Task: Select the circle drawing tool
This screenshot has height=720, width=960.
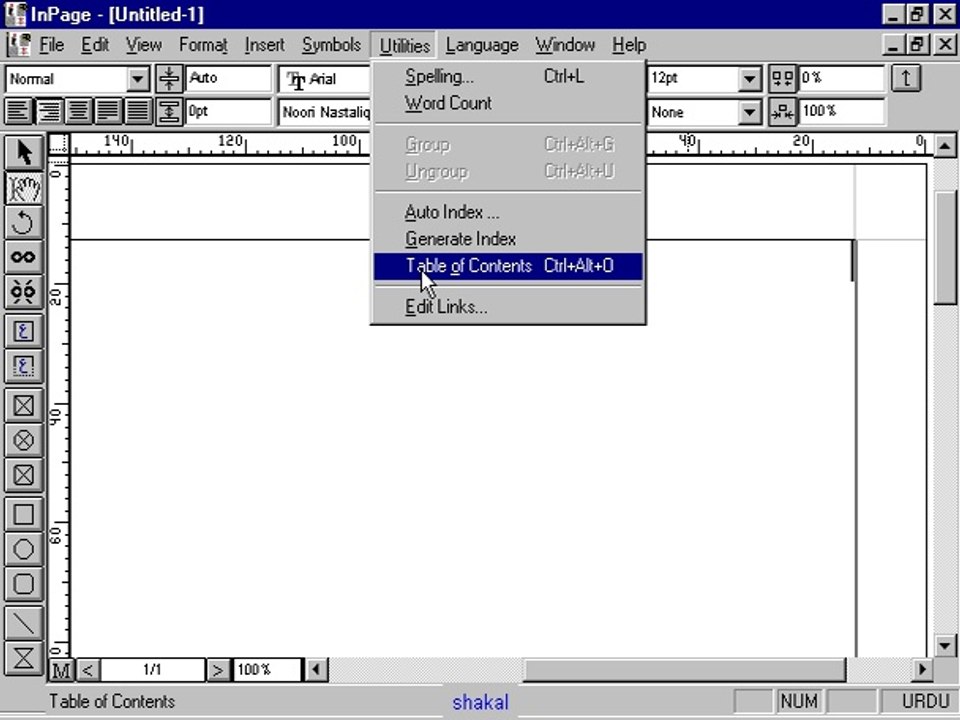Action: (23, 549)
